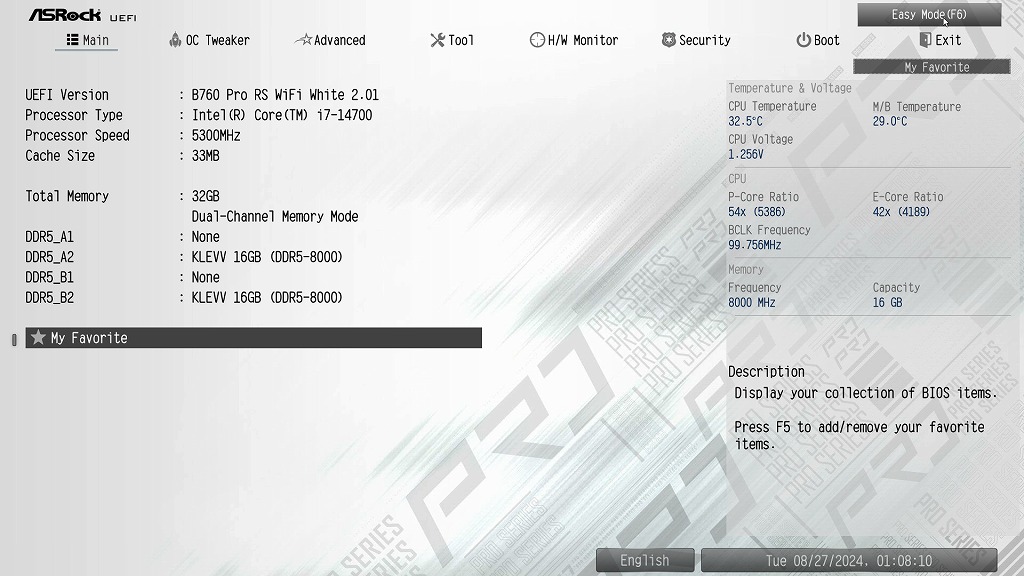Image resolution: width=1024 pixels, height=576 pixels.
Task: Change language with English button
Action: pyautogui.click(x=645, y=560)
